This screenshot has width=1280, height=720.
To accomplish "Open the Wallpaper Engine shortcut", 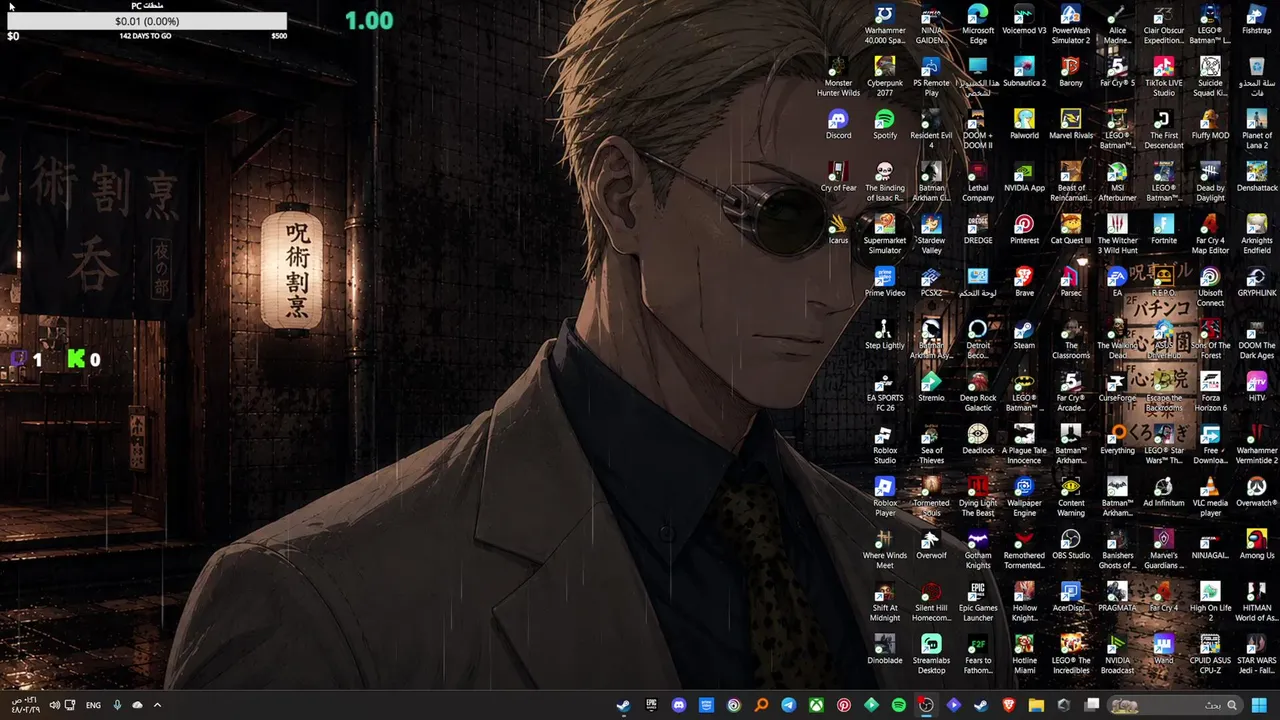I will pyautogui.click(x=1024, y=494).
